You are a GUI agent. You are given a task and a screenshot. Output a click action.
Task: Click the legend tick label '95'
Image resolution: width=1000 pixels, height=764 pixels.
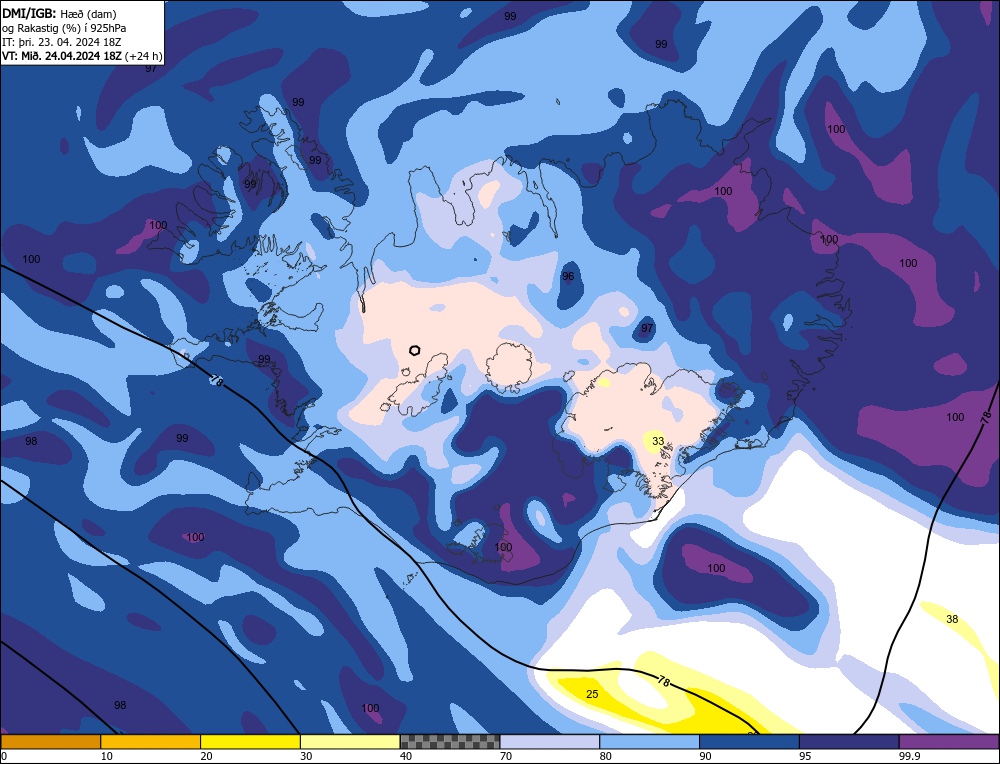coord(805,756)
